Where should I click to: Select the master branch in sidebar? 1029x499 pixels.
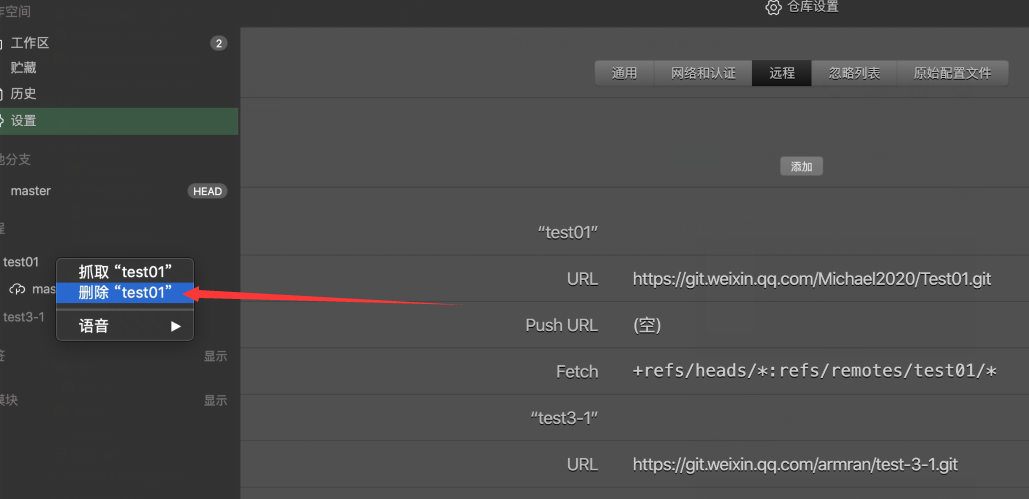[x=30, y=191]
